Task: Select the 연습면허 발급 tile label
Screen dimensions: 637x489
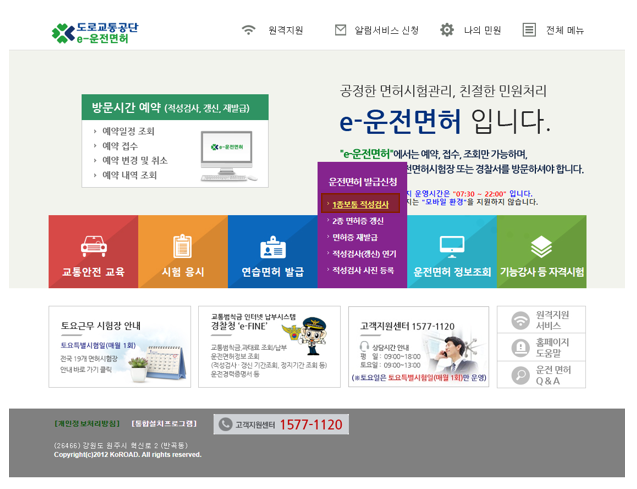Action: (x=273, y=272)
